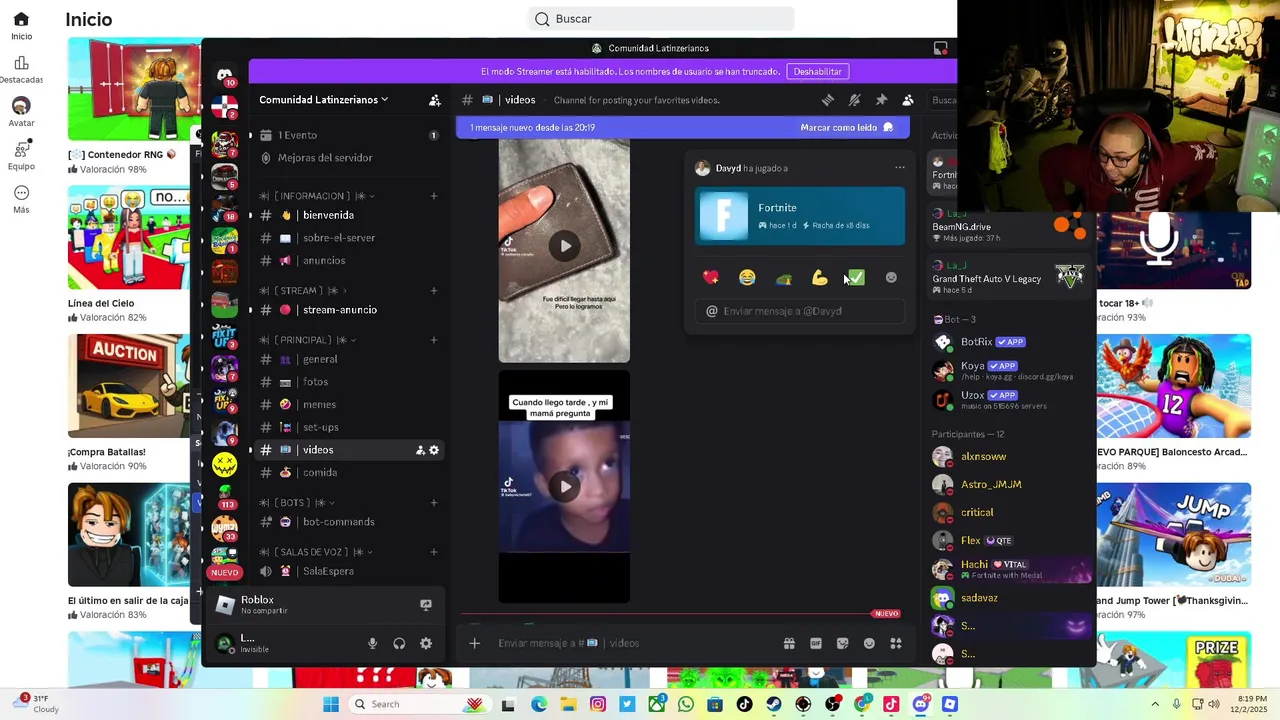This screenshot has width=1280, height=720.
Task: Open Astro_JMJM member profile
Action: 1010,484
